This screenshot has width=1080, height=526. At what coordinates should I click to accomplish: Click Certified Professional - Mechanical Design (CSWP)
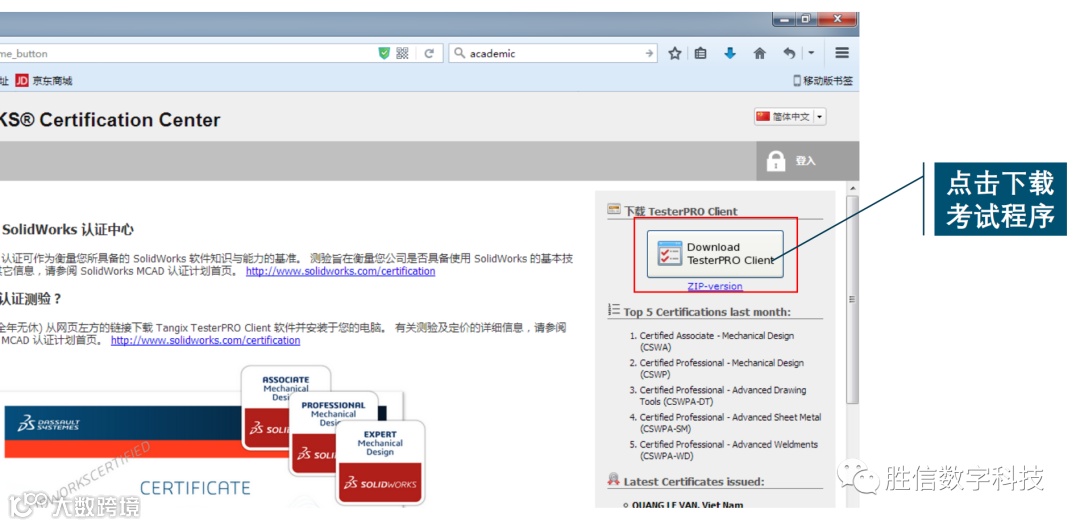tap(721, 368)
